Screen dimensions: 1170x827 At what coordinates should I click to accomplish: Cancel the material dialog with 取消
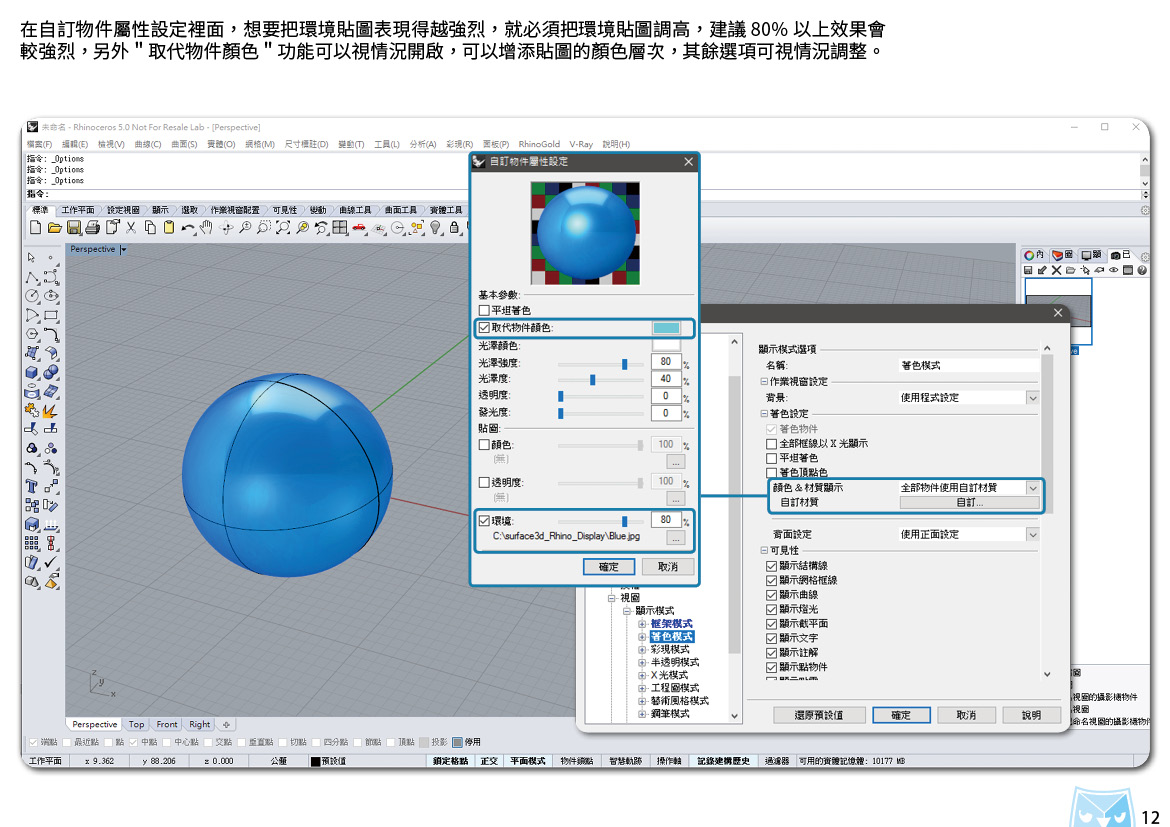coord(668,567)
